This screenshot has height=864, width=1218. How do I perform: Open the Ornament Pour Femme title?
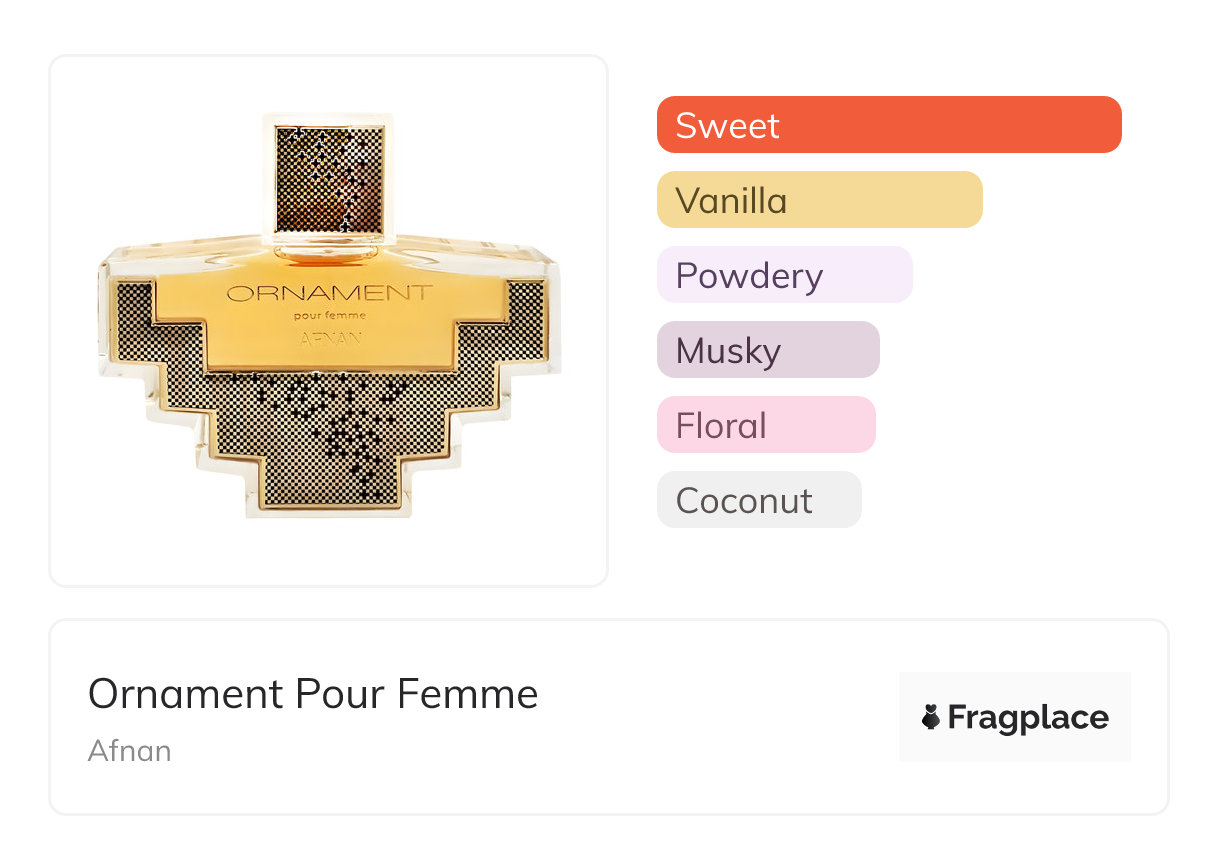click(x=313, y=693)
